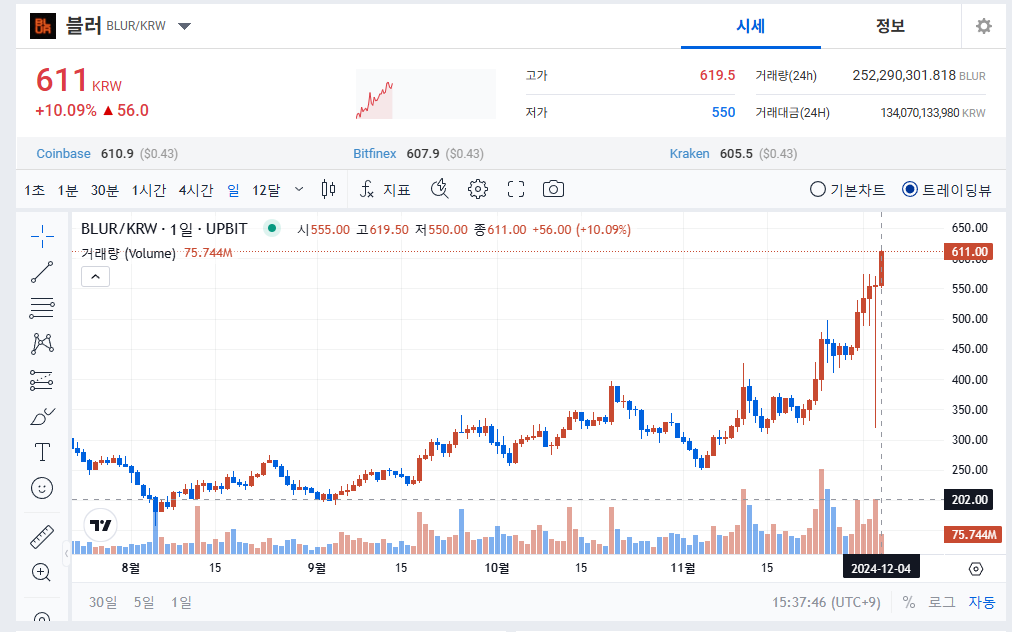The image size is (1012, 632).
Task: Toggle 자동 auto scale
Action: (x=982, y=602)
